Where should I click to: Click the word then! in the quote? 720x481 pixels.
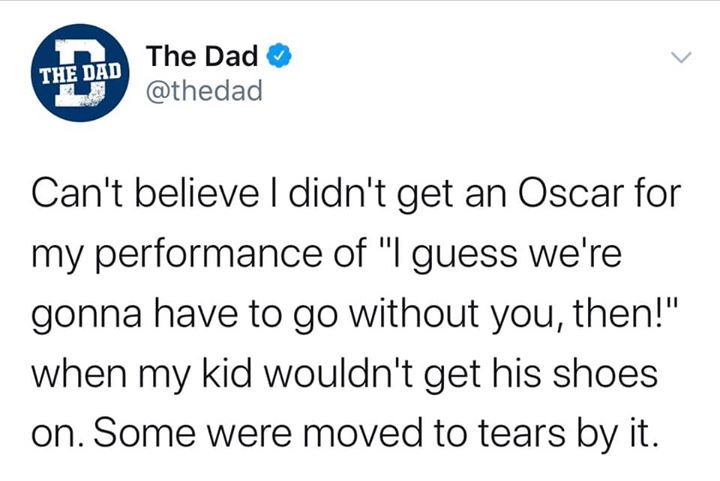620,314
